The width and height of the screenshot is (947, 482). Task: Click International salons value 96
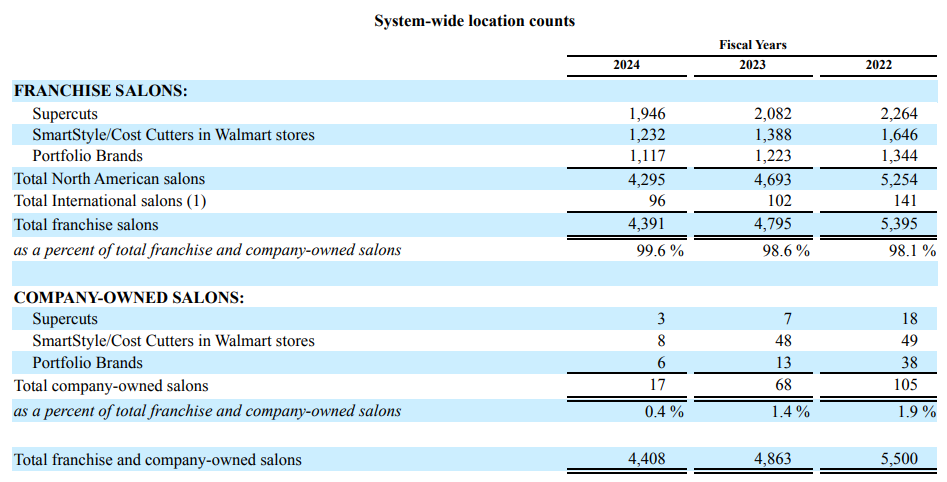click(x=656, y=201)
